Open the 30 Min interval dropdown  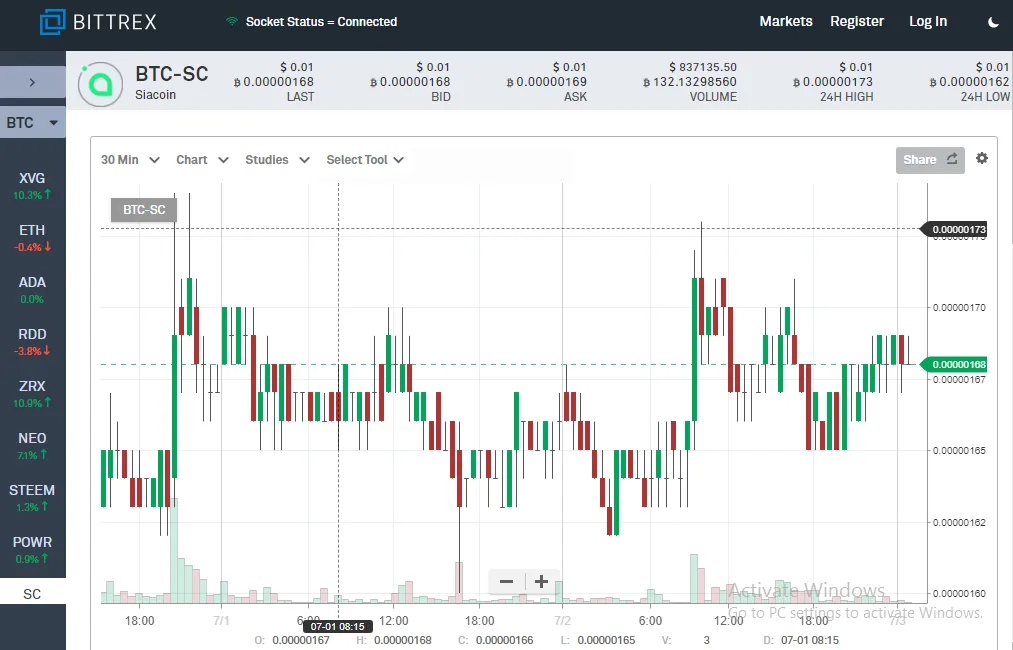tap(130, 160)
